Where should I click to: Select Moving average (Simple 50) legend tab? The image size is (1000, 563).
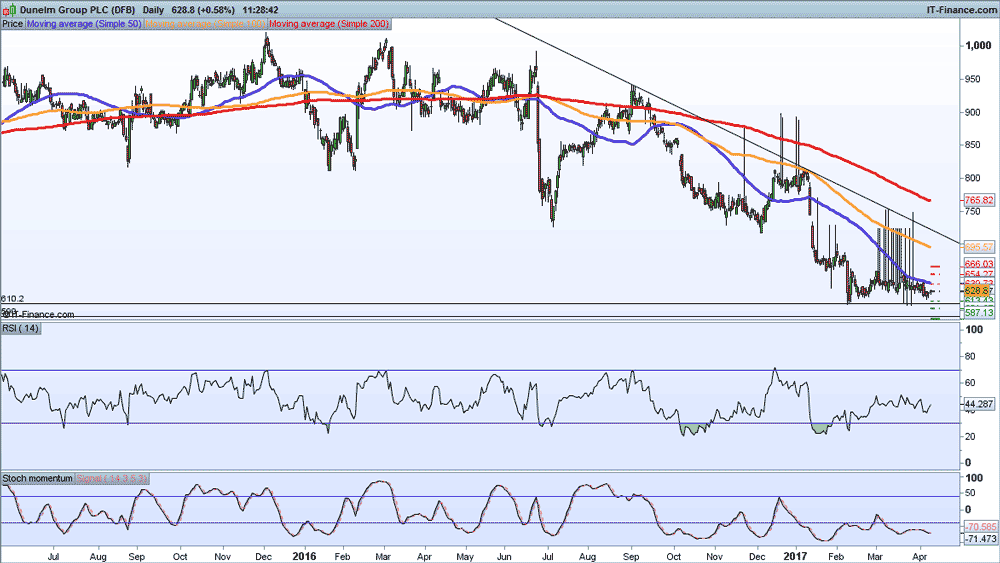click(x=84, y=24)
